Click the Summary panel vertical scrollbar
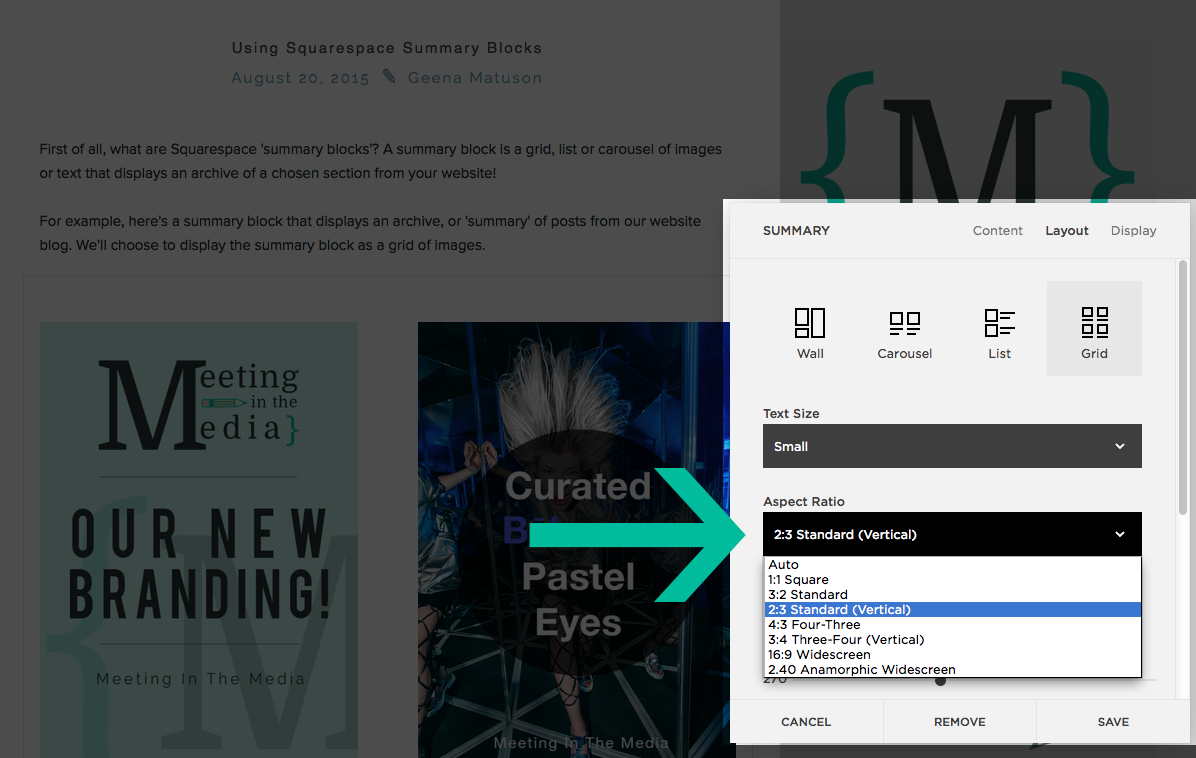The width and height of the screenshot is (1196, 758). [x=1183, y=387]
